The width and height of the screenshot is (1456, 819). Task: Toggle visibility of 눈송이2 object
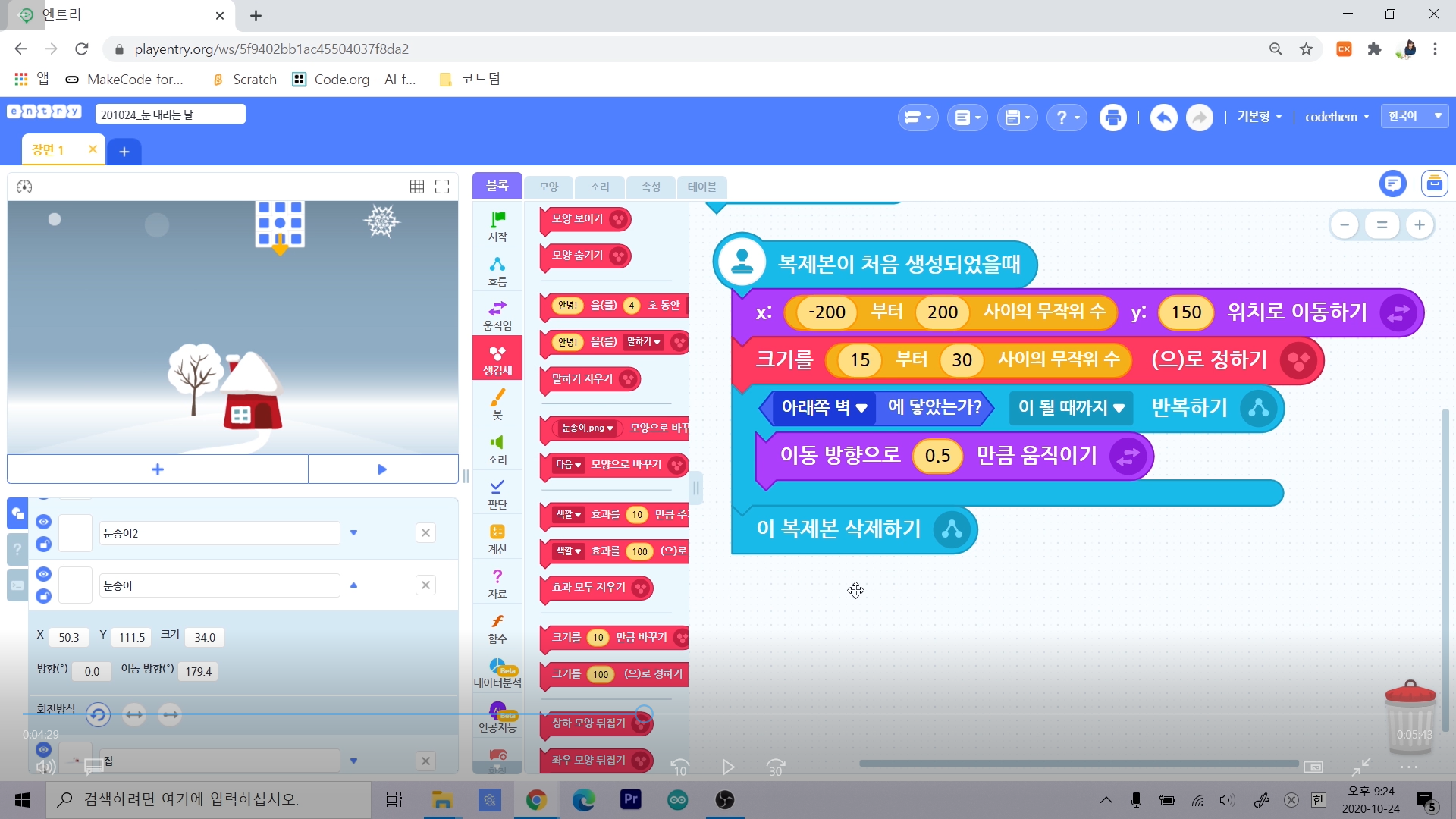point(43,522)
